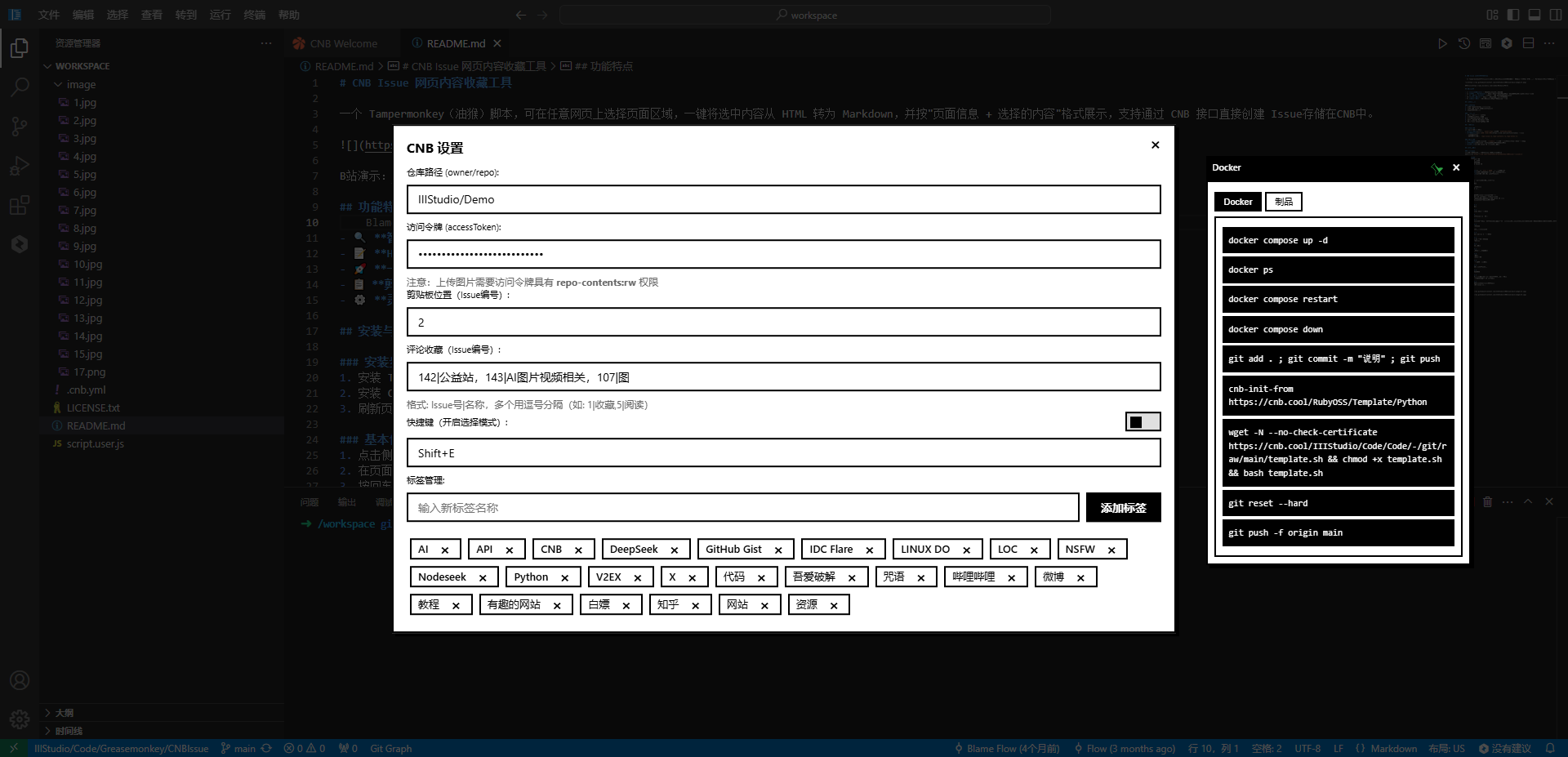Remove the API tag
The height and width of the screenshot is (757, 1568).
coord(510,550)
